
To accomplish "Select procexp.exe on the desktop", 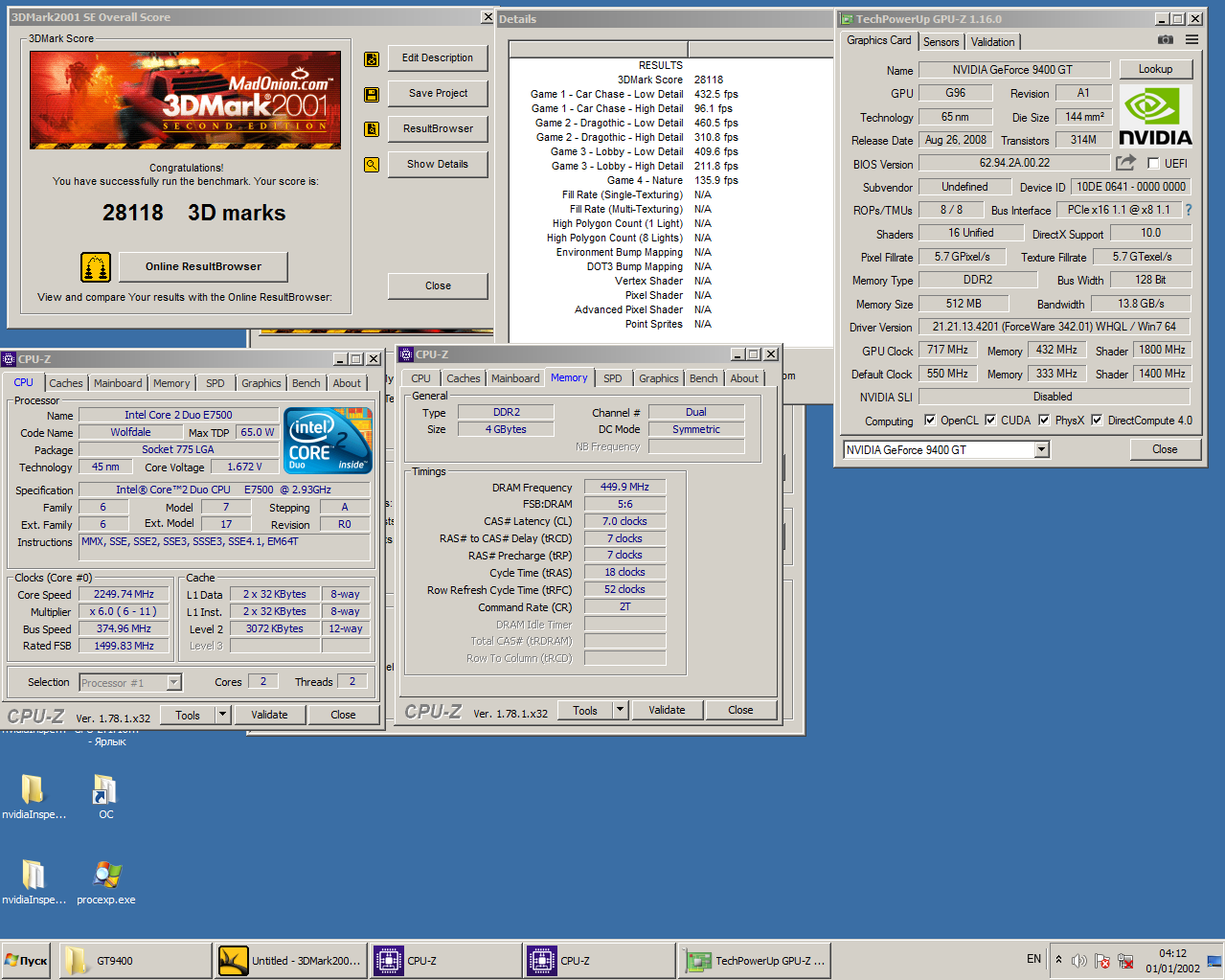I will pyautogui.click(x=106, y=875).
